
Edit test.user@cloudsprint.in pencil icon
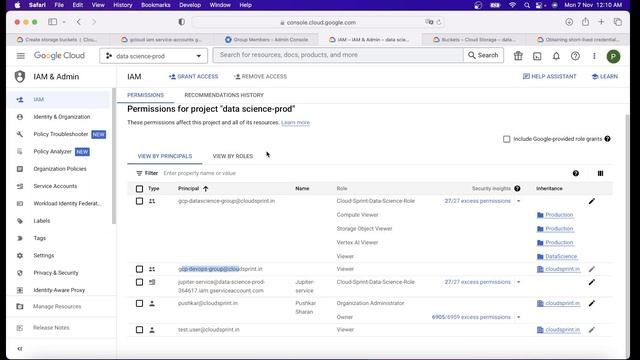(x=591, y=330)
